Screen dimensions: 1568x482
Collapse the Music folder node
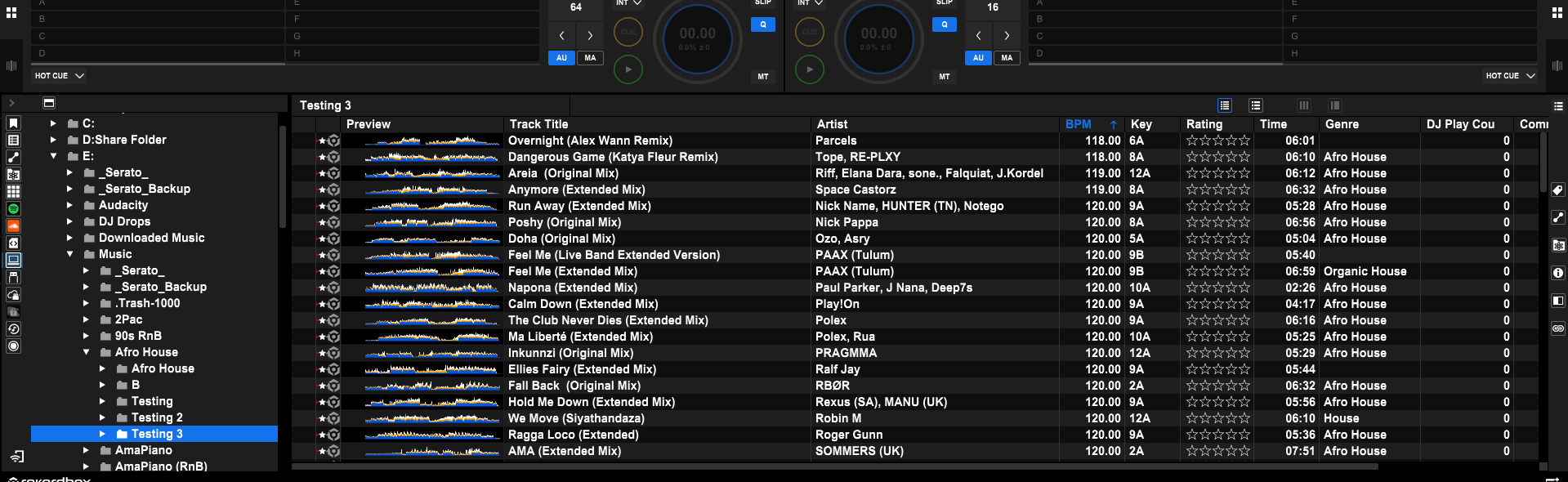click(69, 254)
